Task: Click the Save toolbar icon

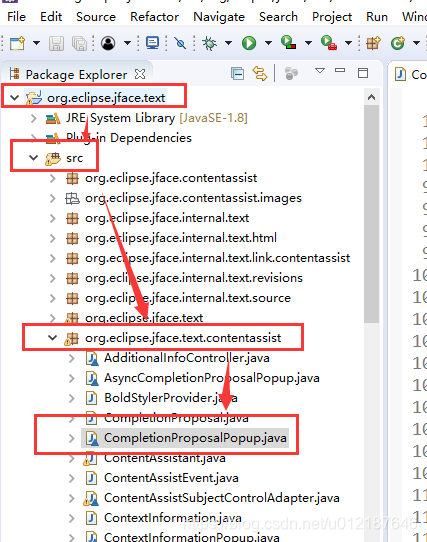Action: click(x=56, y=43)
